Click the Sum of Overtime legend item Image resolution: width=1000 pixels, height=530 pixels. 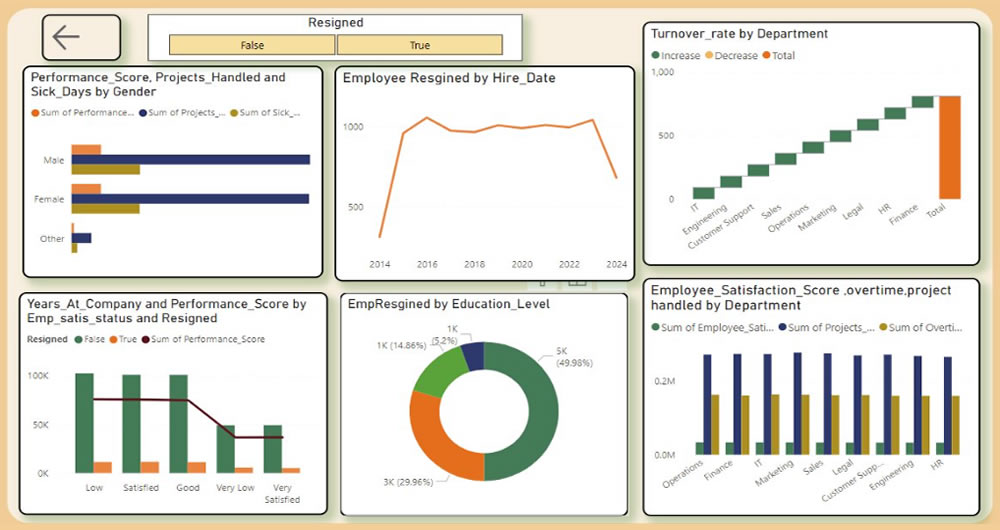[919, 327]
